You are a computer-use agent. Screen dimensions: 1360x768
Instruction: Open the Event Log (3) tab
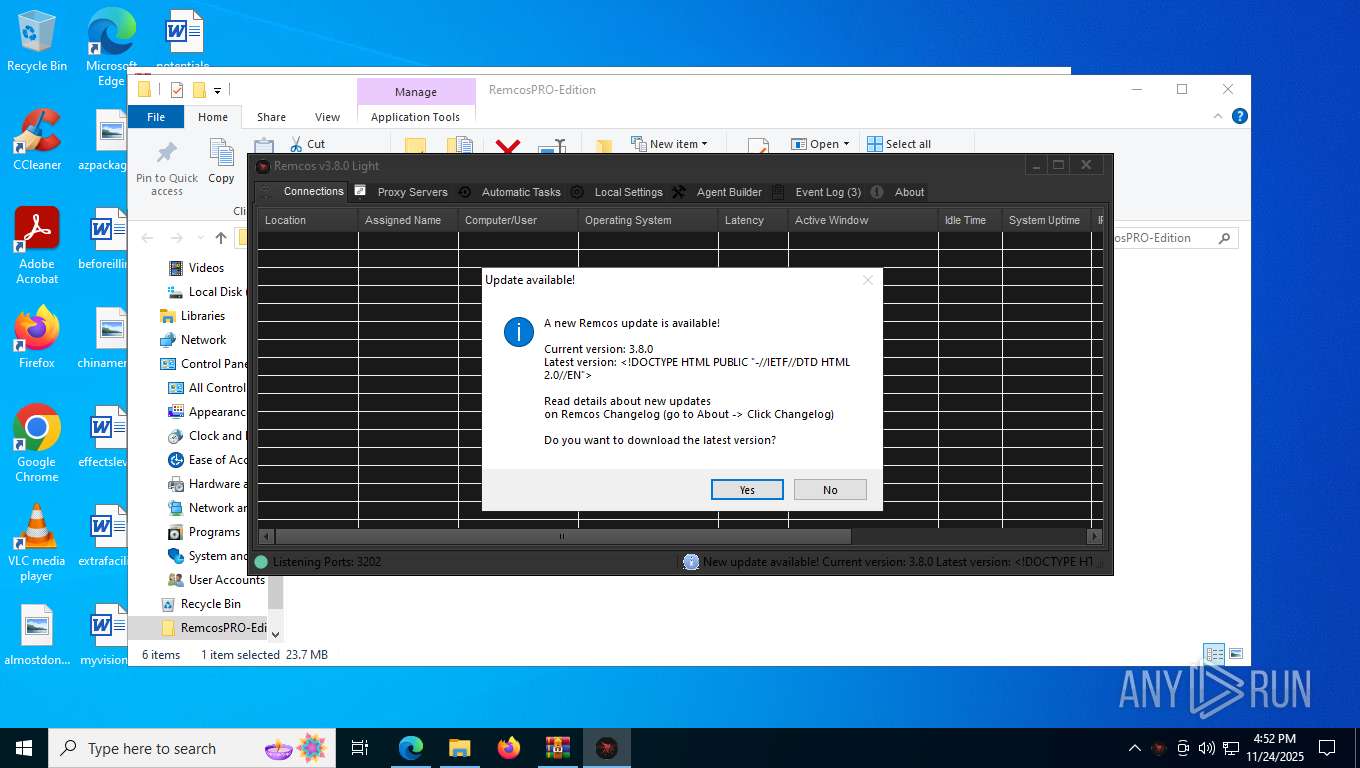[x=828, y=192]
